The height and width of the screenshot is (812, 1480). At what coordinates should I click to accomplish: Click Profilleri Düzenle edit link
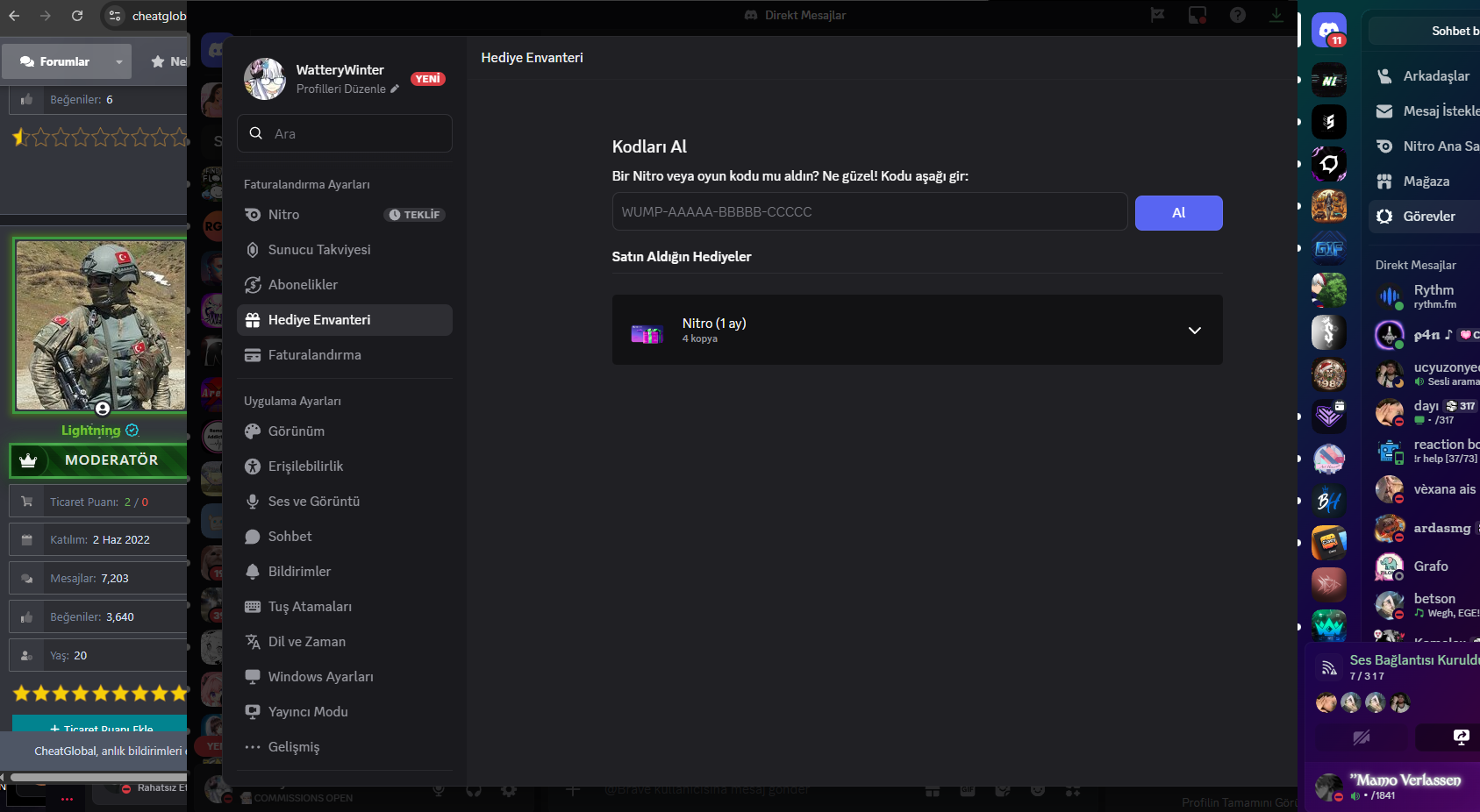[347, 89]
